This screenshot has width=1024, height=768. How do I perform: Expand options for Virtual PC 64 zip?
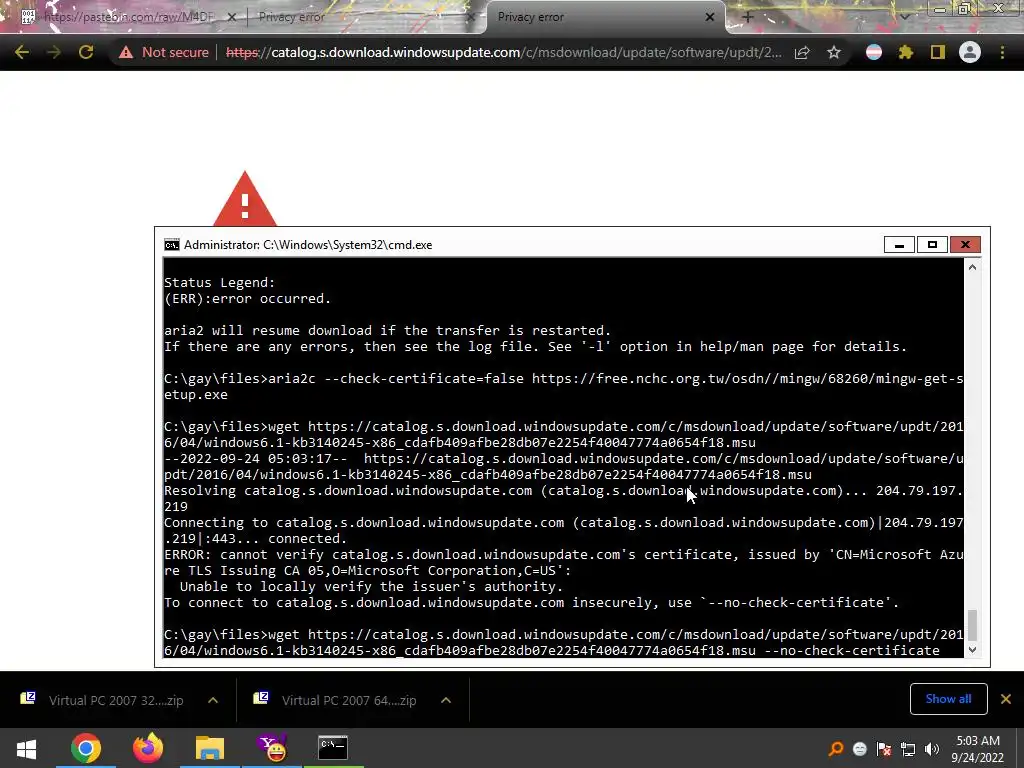[446, 700]
